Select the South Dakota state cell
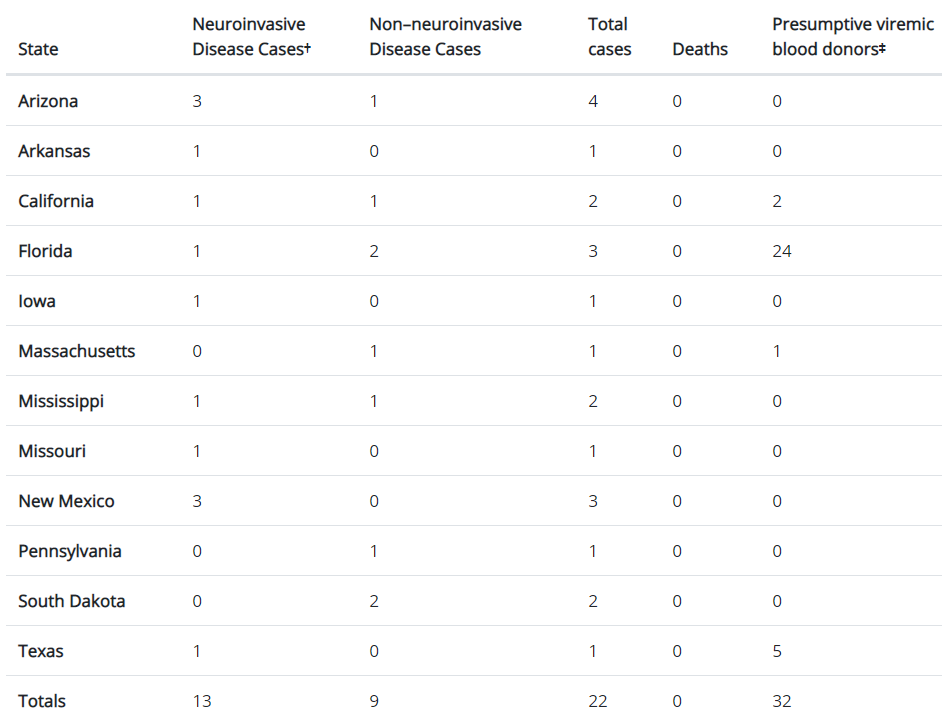The image size is (942, 720). point(71,601)
